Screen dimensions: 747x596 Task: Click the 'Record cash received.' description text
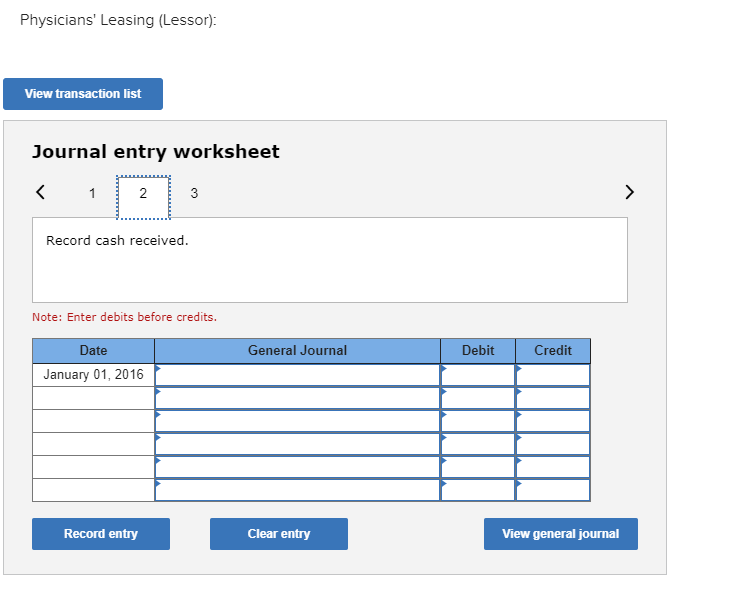pos(117,241)
